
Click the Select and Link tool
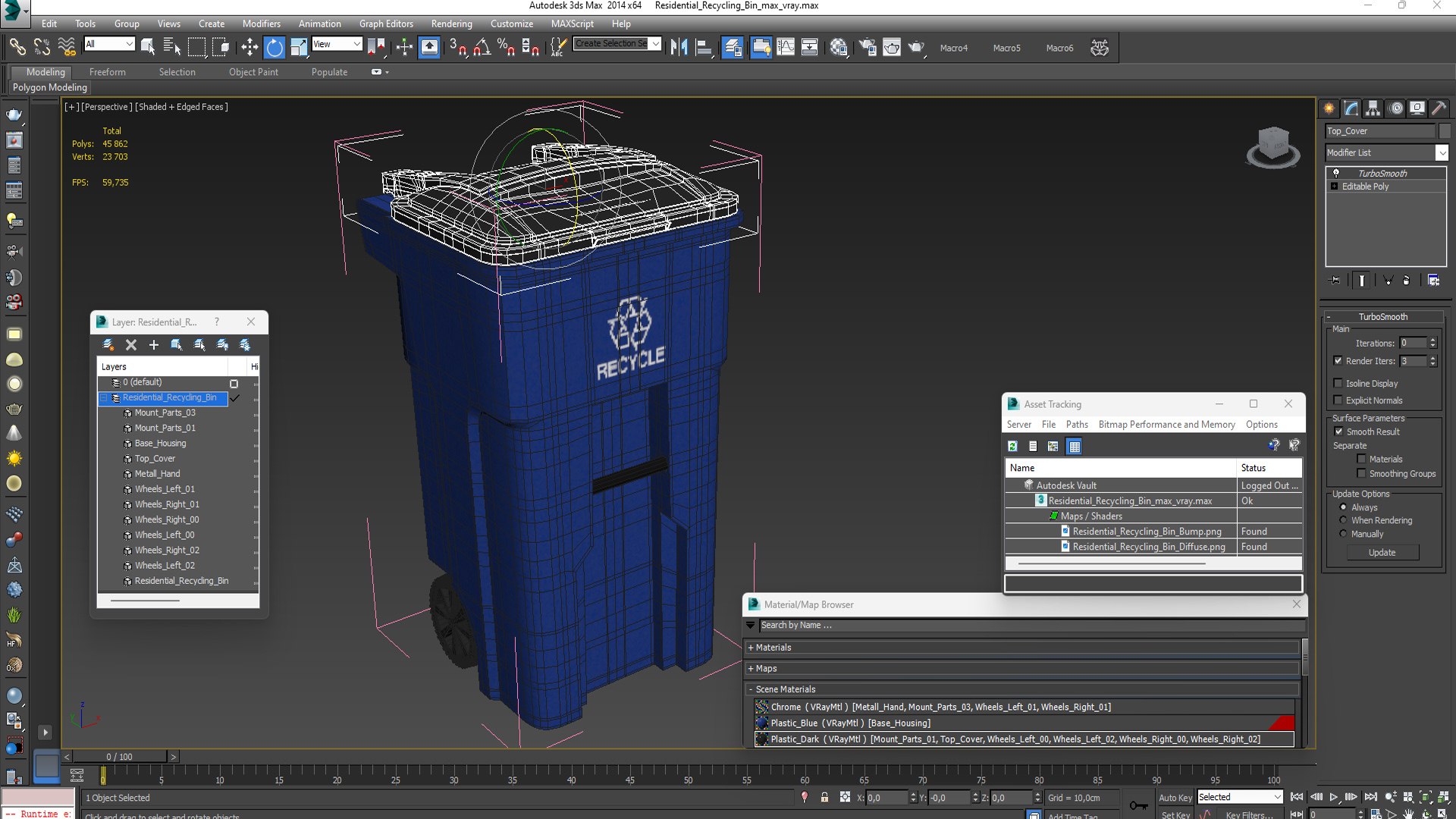[17, 48]
